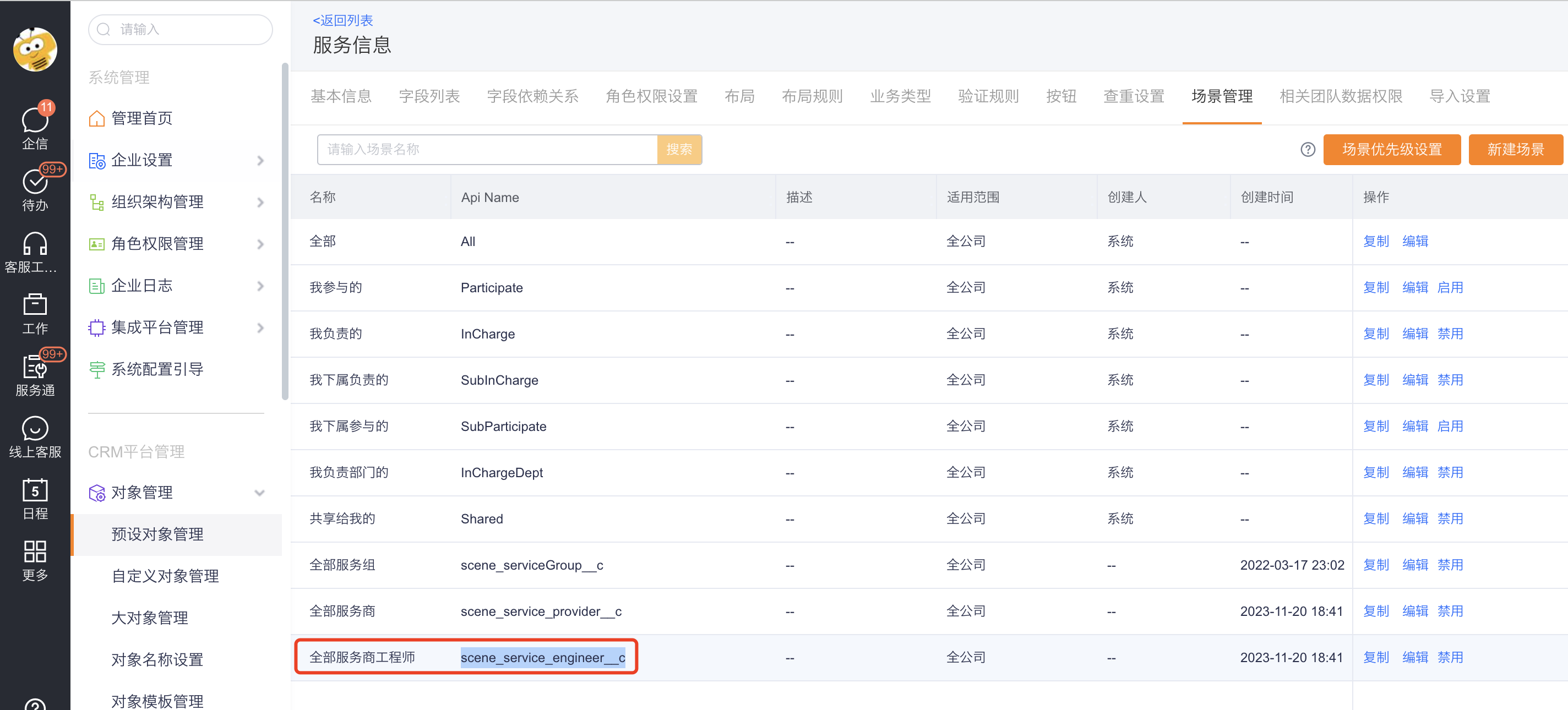Click the sidebar vertical scrollbar
Viewport: 1568px width, 710px height.
(285, 231)
